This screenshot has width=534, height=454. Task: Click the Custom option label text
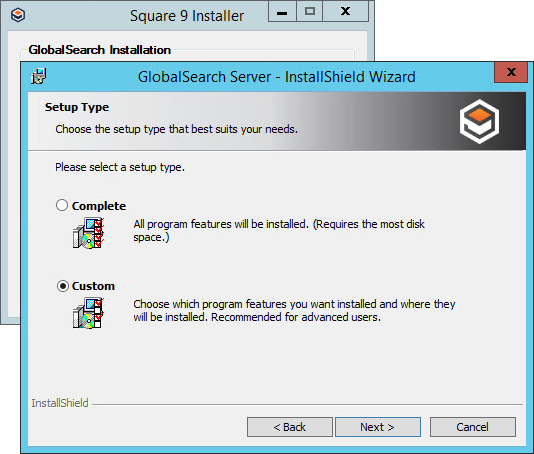[93, 286]
